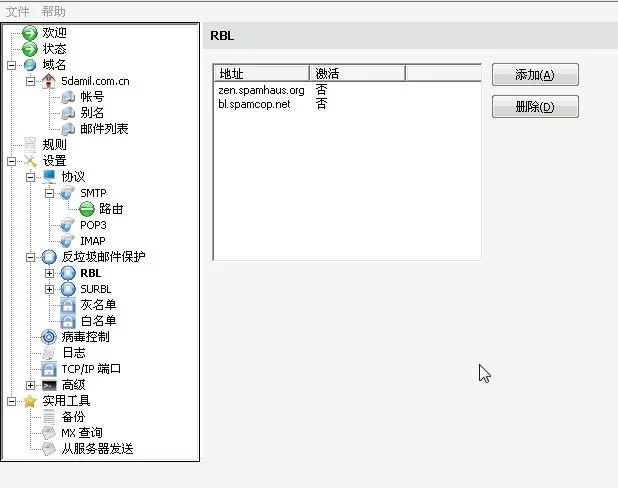Click the lock icon beside TCP/IP 端口
618x488 pixels.
(49, 369)
